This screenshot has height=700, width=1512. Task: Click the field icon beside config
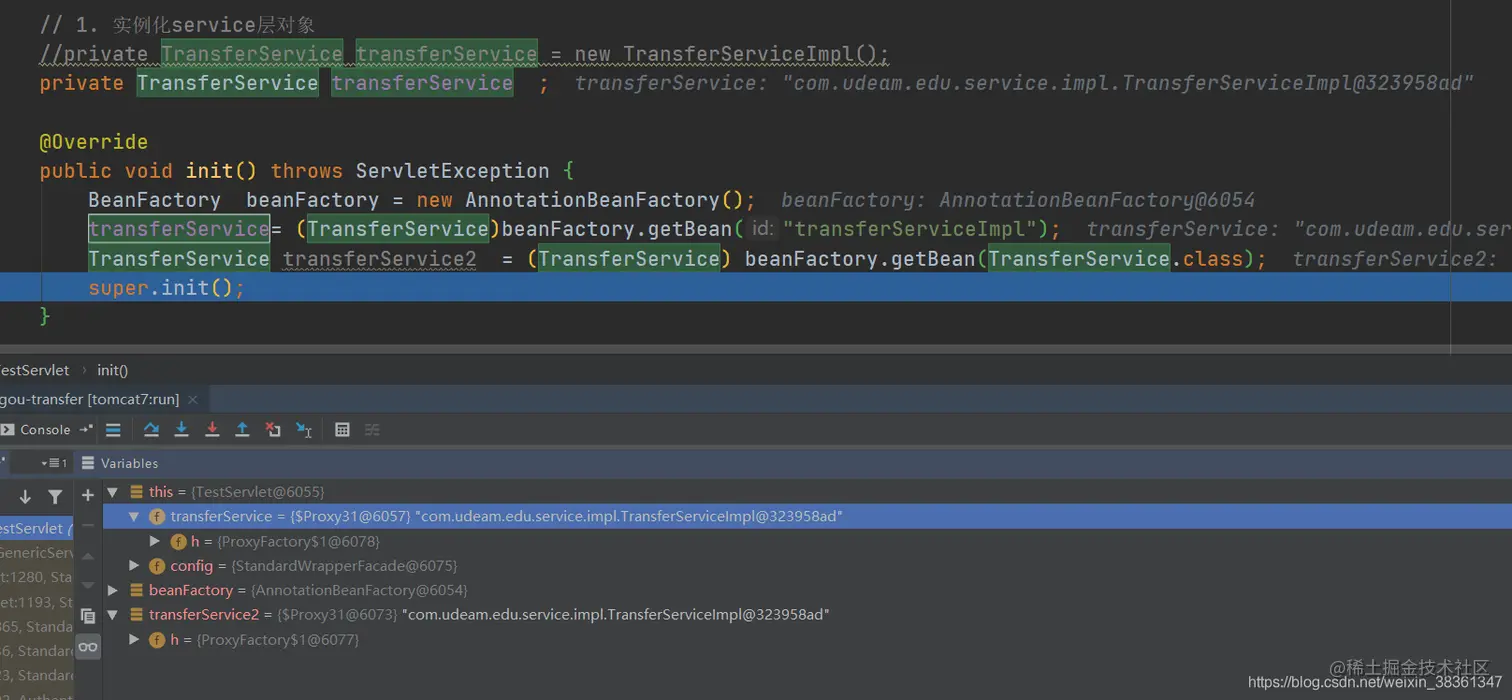coord(157,566)
